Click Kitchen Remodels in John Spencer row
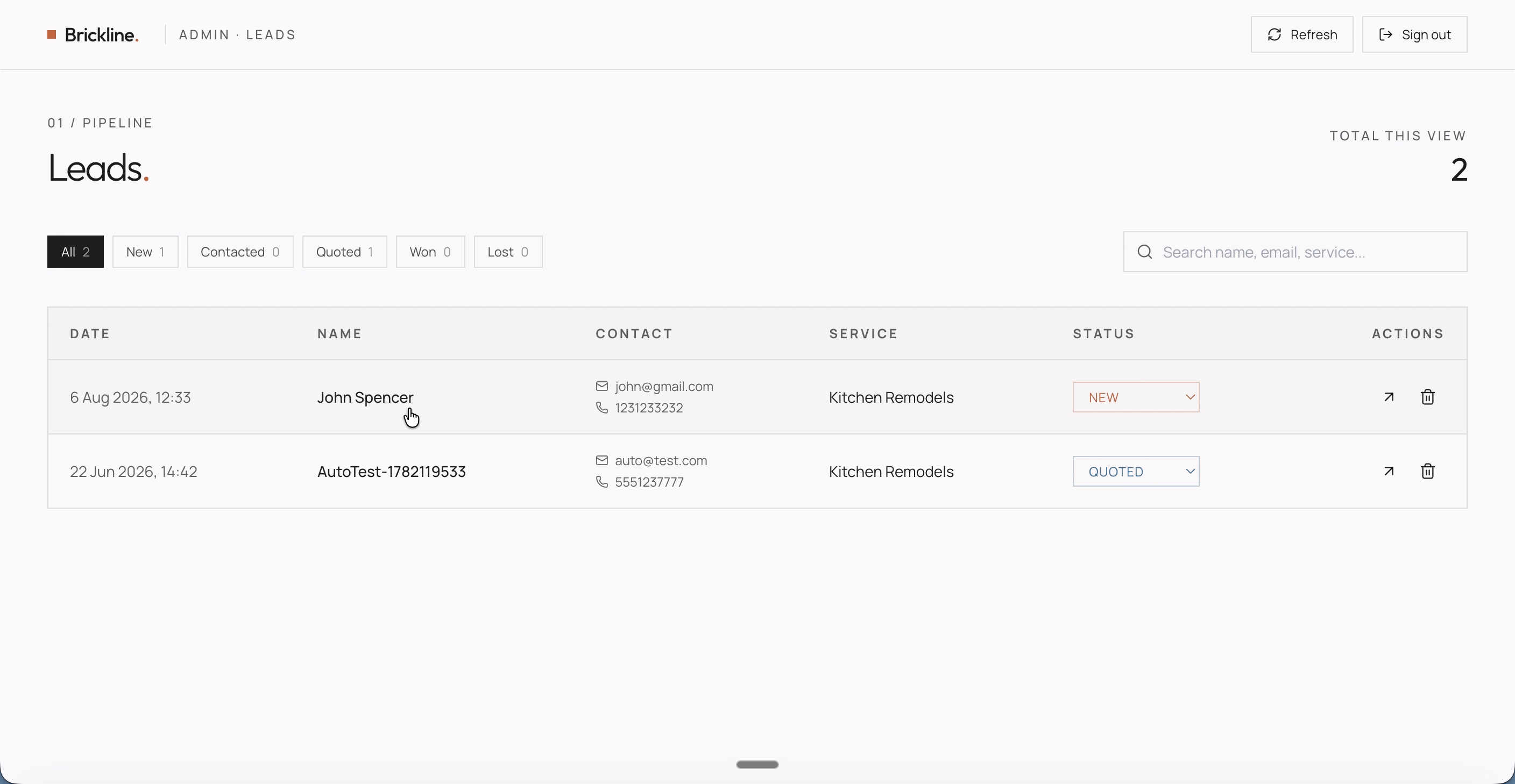This screenshot has width=1515, height=784. 891,397
